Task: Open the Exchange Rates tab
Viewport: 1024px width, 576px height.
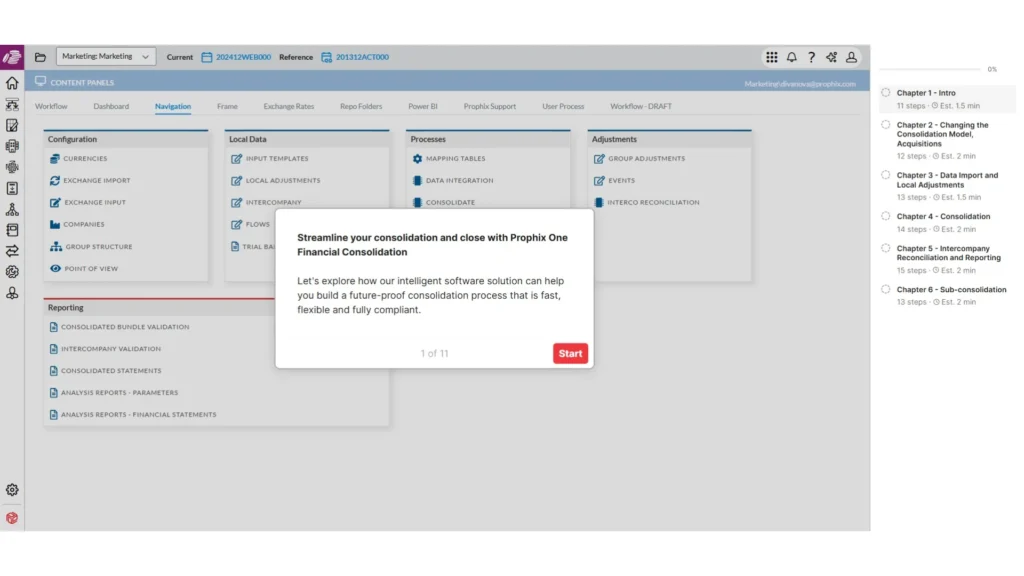Action: coord(289,106)
